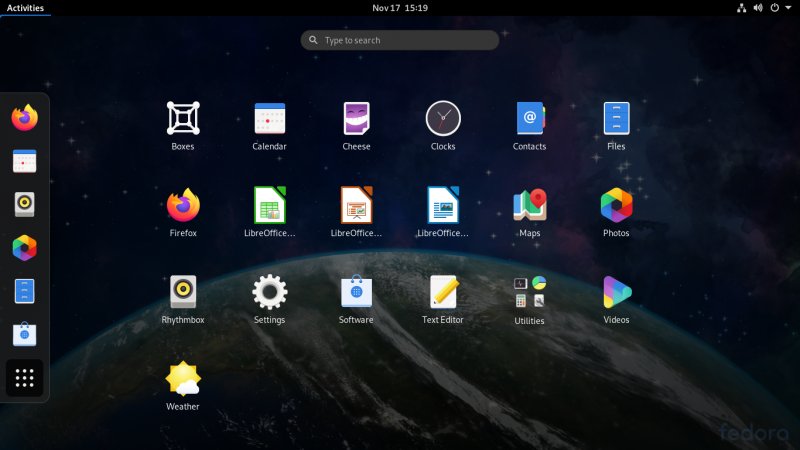Click the Calendar icon in the dock
The width and height of the screenshot is (800, 450).
(x=24, y=161)
